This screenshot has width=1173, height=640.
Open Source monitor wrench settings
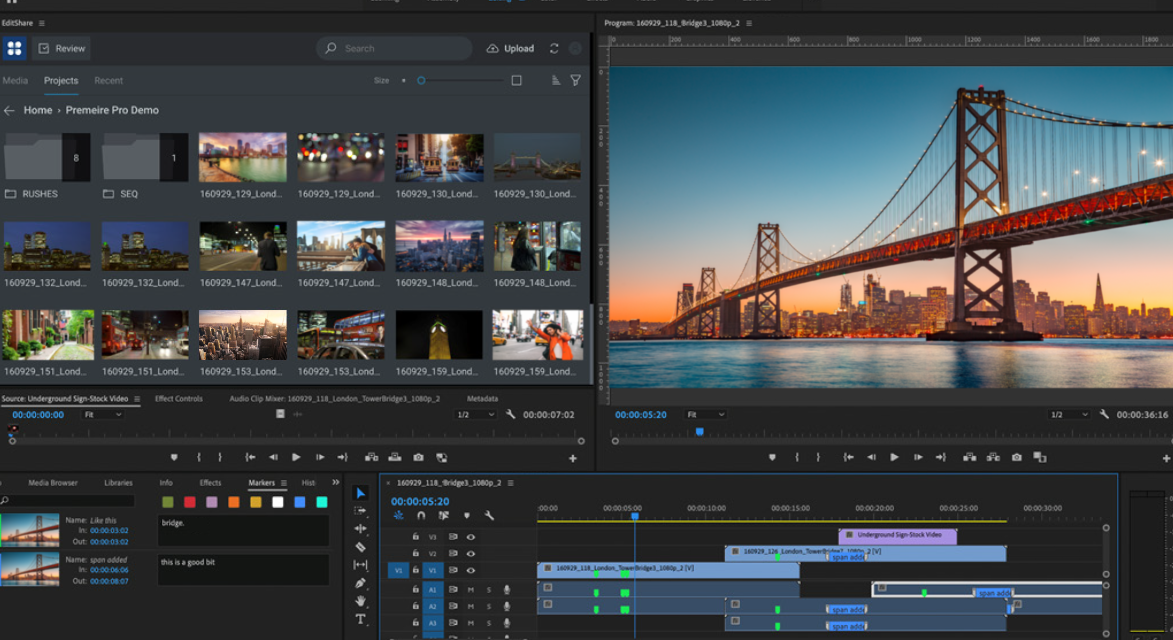point(511,414)
